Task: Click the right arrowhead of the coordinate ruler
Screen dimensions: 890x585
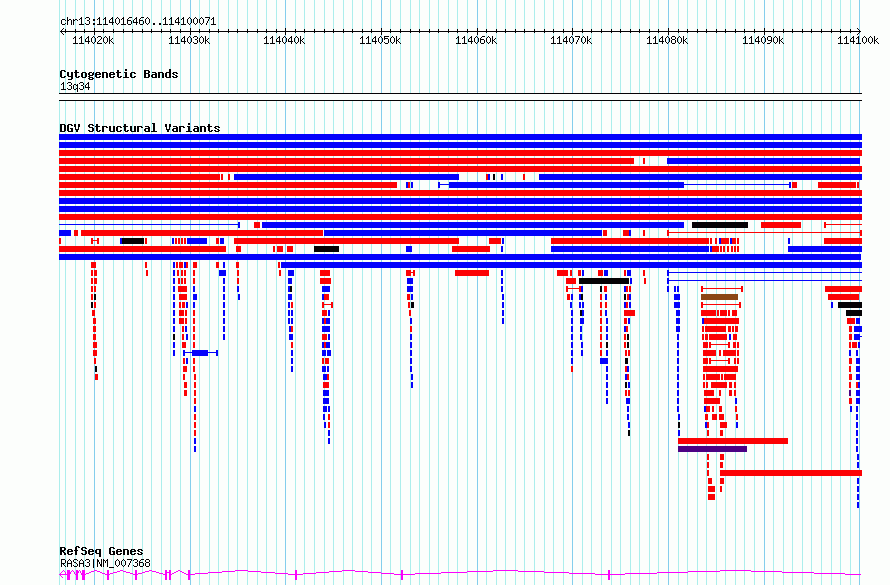Action: pos(858,31)
